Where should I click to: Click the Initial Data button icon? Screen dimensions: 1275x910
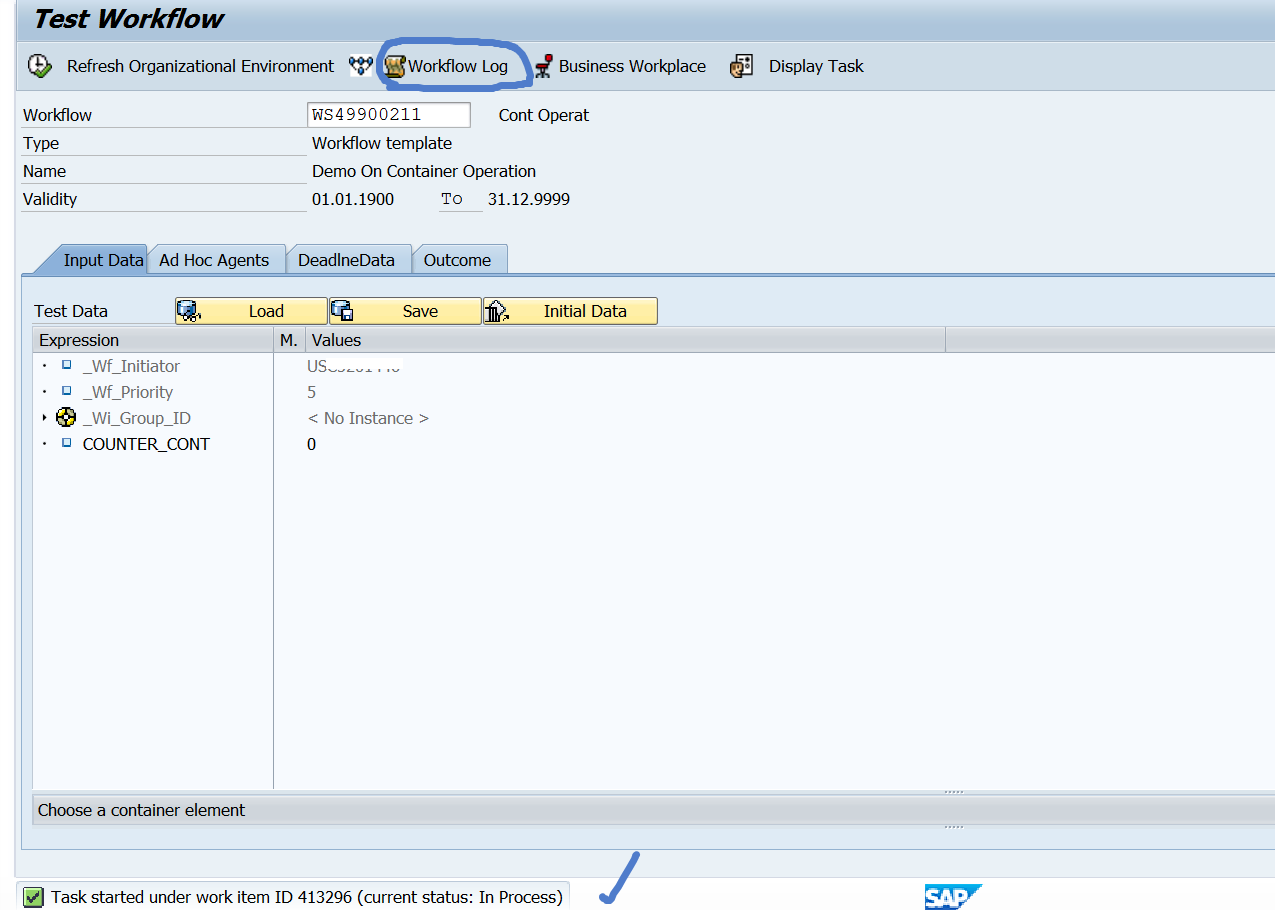[x=497, y=311]
